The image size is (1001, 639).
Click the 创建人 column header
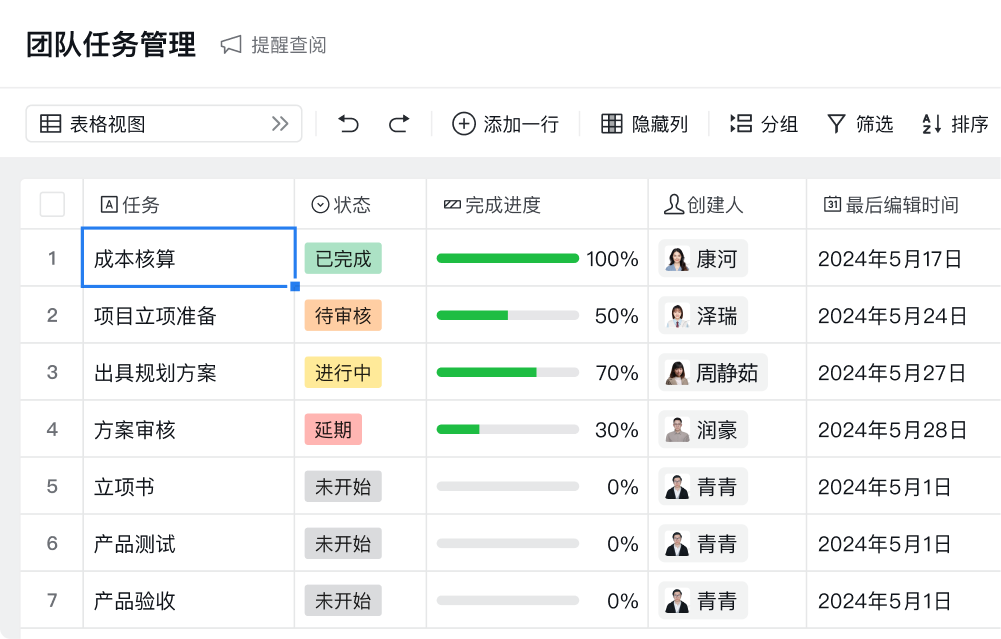[x=727, y=204]
